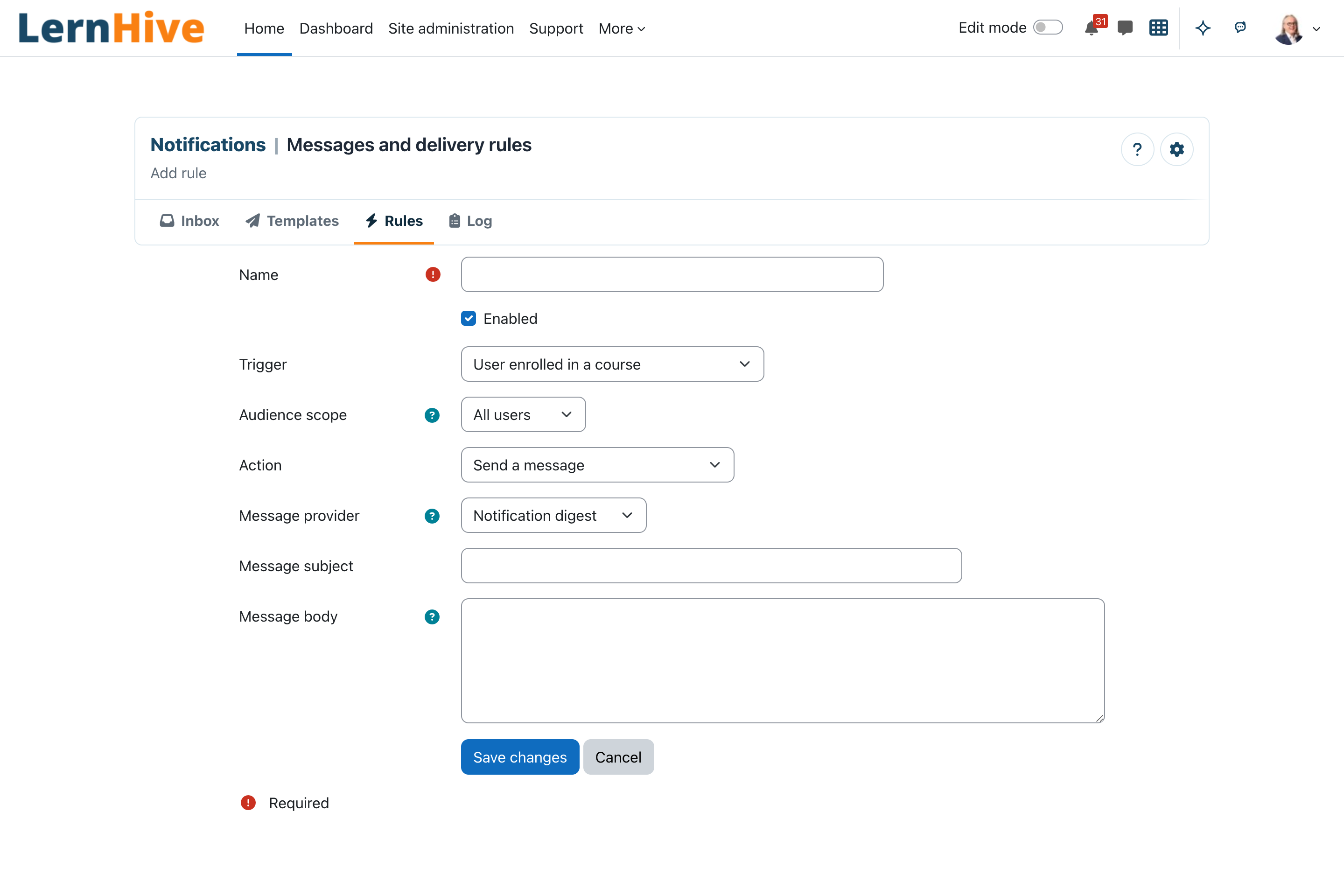
Task: Expand the Audience scope dropdown
Action: coord(523,414)
